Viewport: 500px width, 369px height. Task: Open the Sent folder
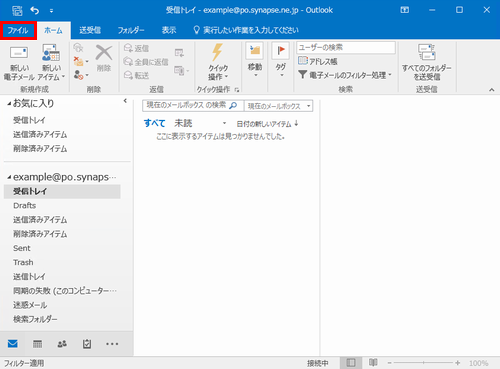tap(22, 248)
